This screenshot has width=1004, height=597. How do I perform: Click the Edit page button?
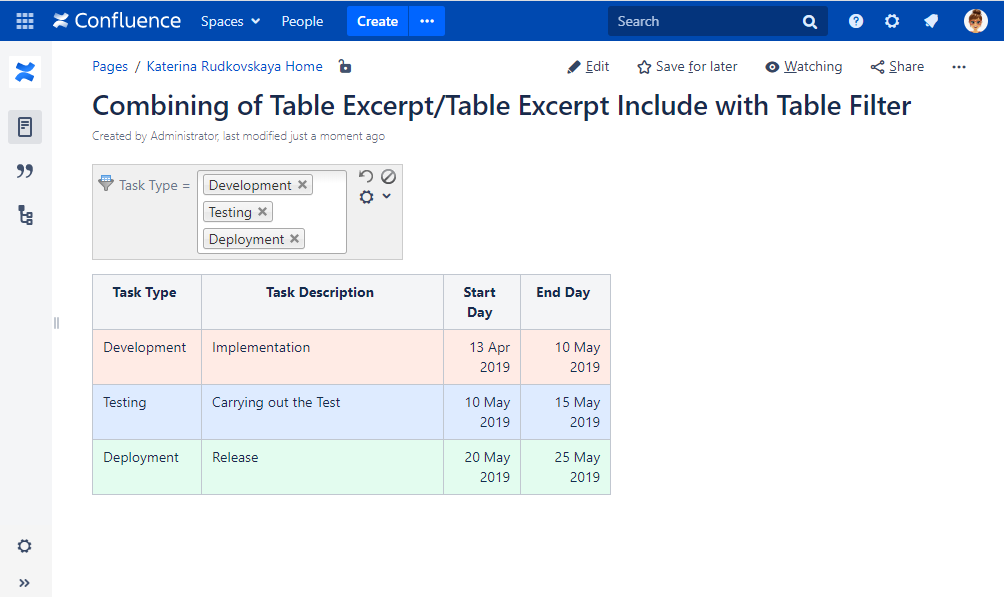pos(588,67)
